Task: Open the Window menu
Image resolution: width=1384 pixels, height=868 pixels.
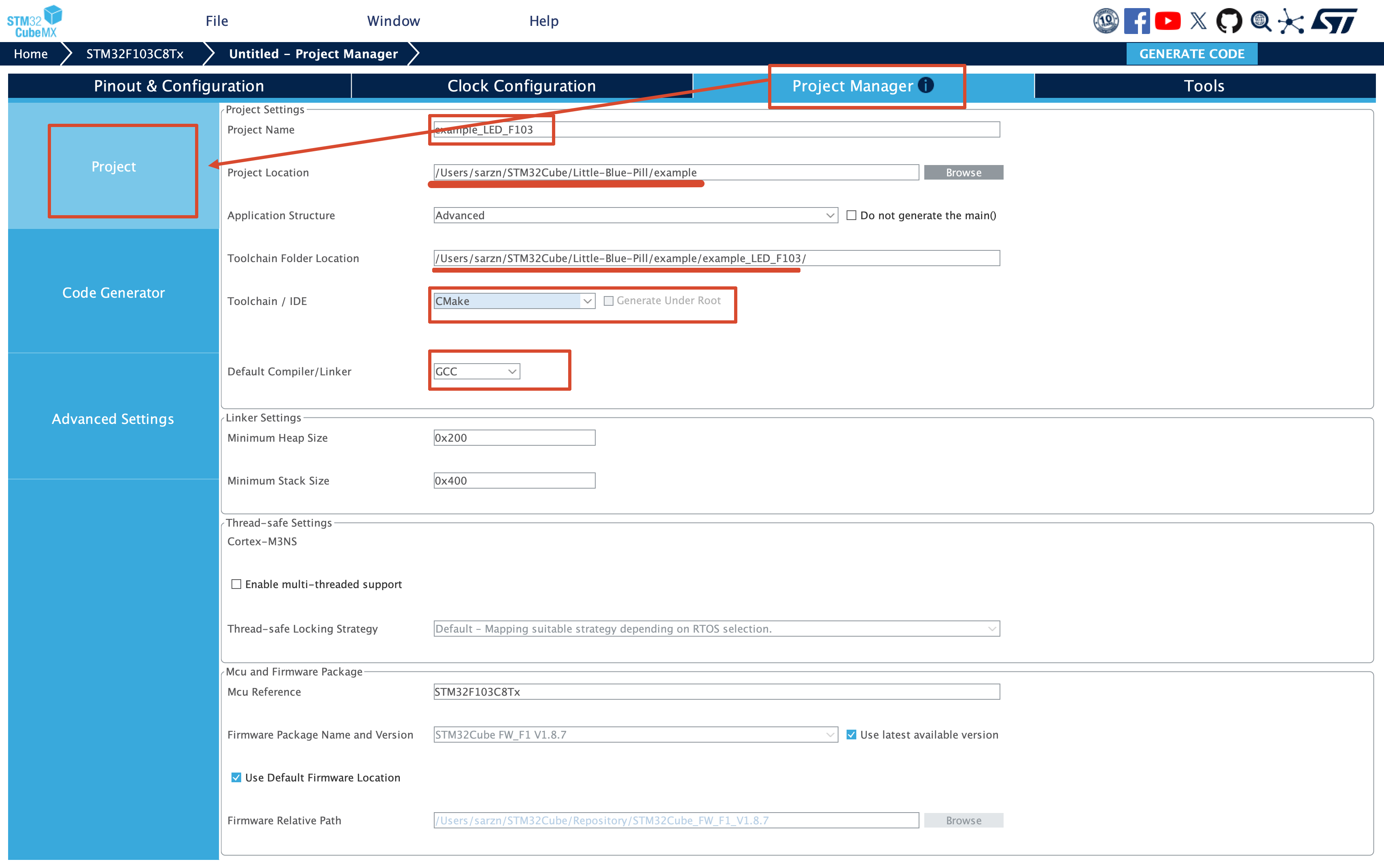Action: pyautogui.click(x=393, y=21)
